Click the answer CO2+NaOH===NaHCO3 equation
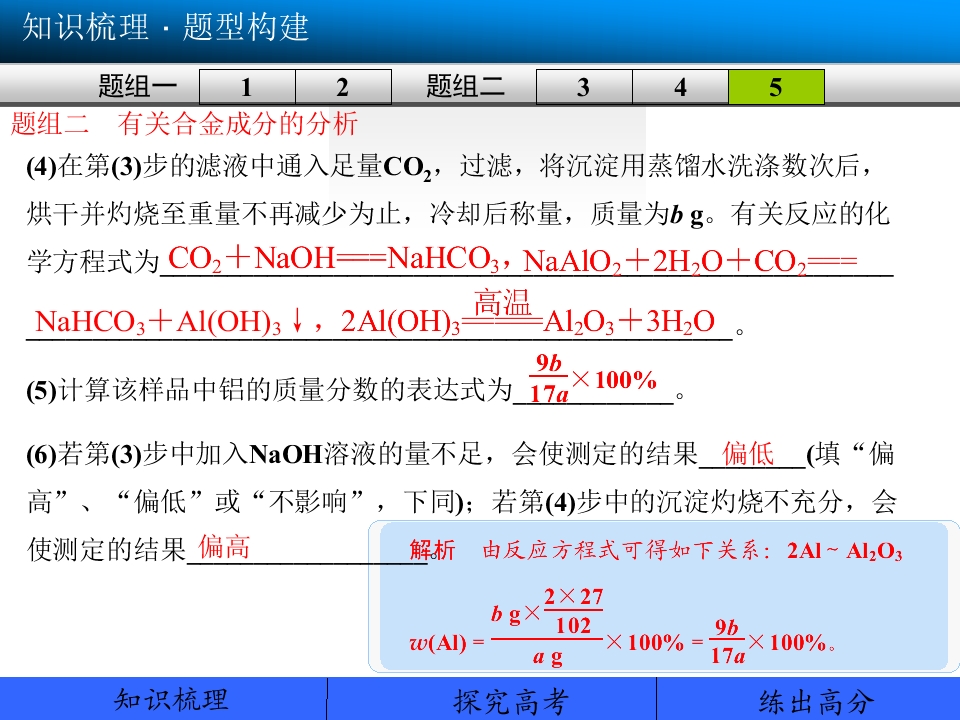Image resolution: width=960 pixels, height=720 pixels. pyautogui.click(x=333, y=258)
